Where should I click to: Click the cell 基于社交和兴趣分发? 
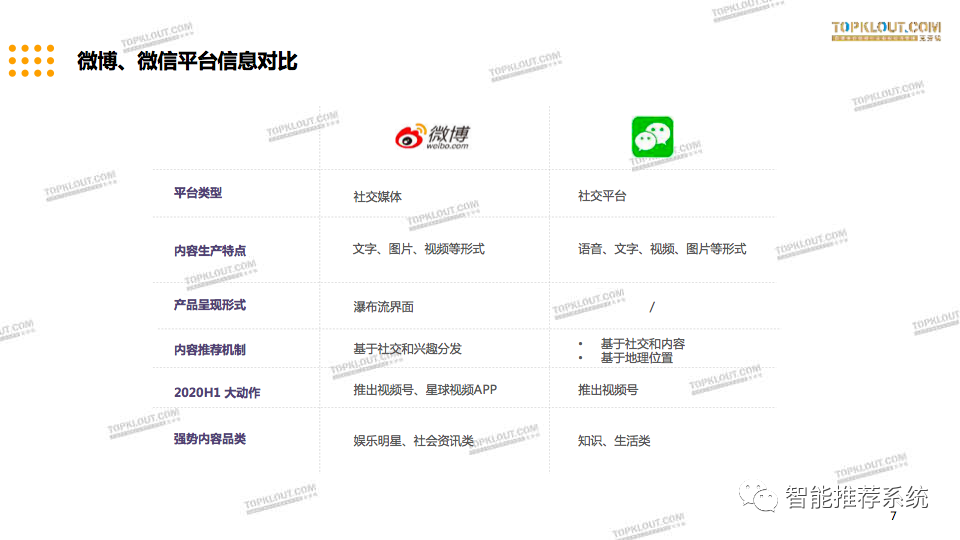click(407, 348)
